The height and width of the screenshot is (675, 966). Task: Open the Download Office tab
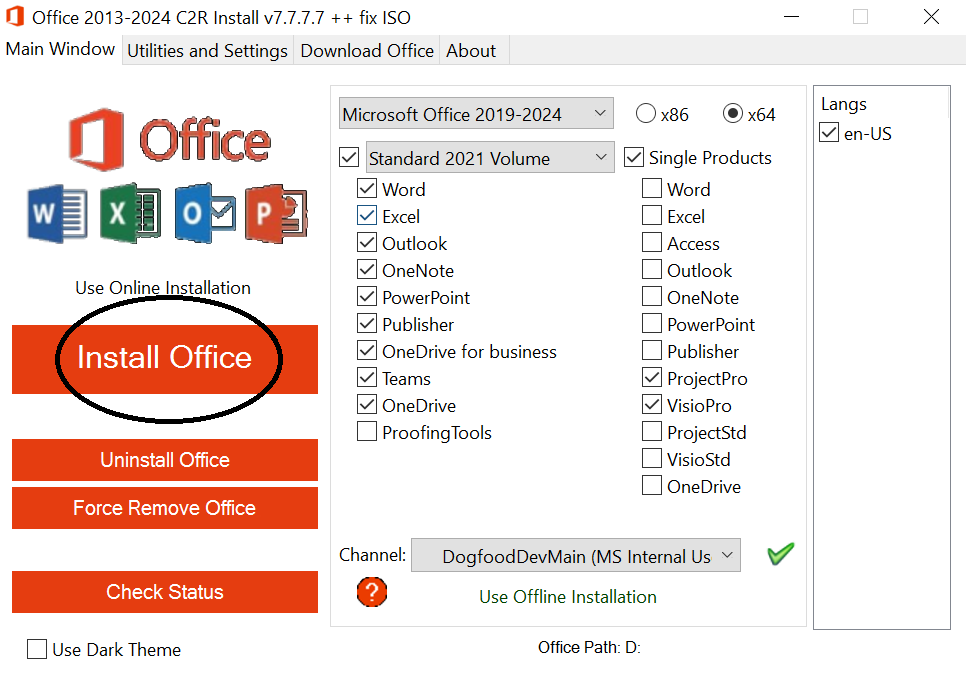[x=367, y=51]
